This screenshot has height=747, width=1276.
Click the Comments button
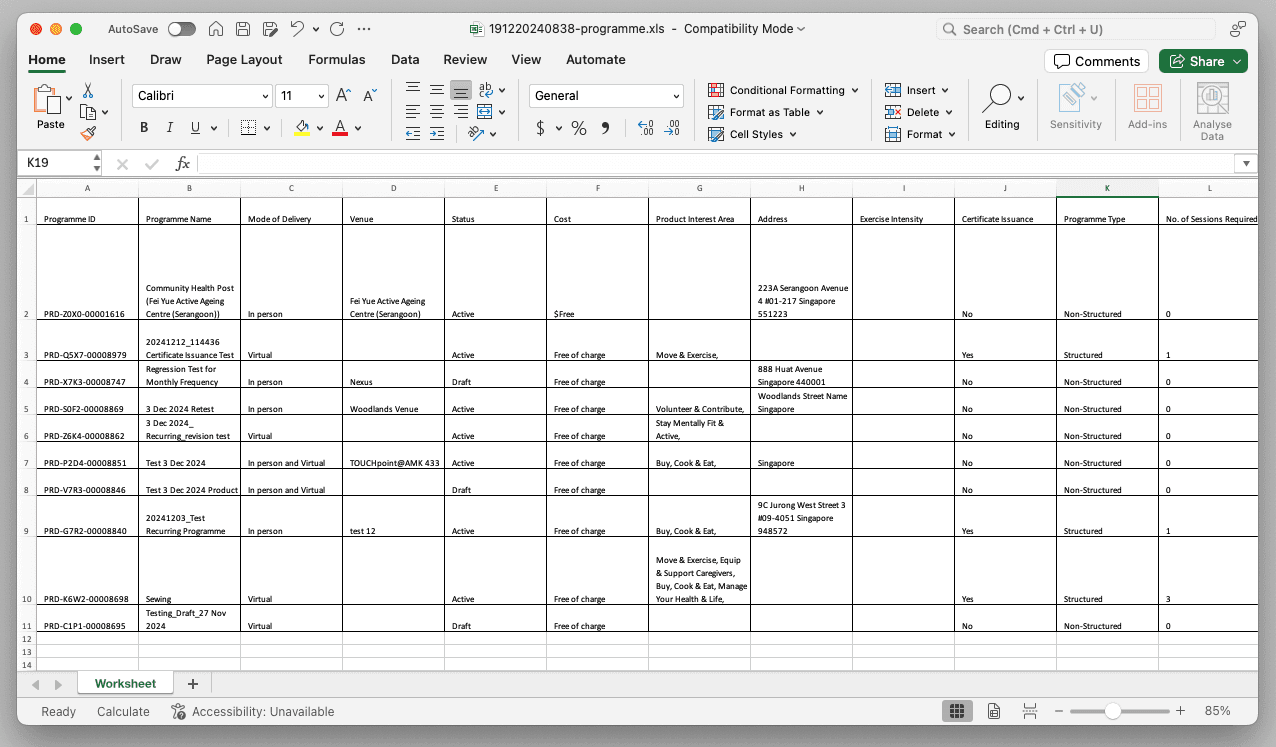pyautogui.click(x=1096, y=61)
